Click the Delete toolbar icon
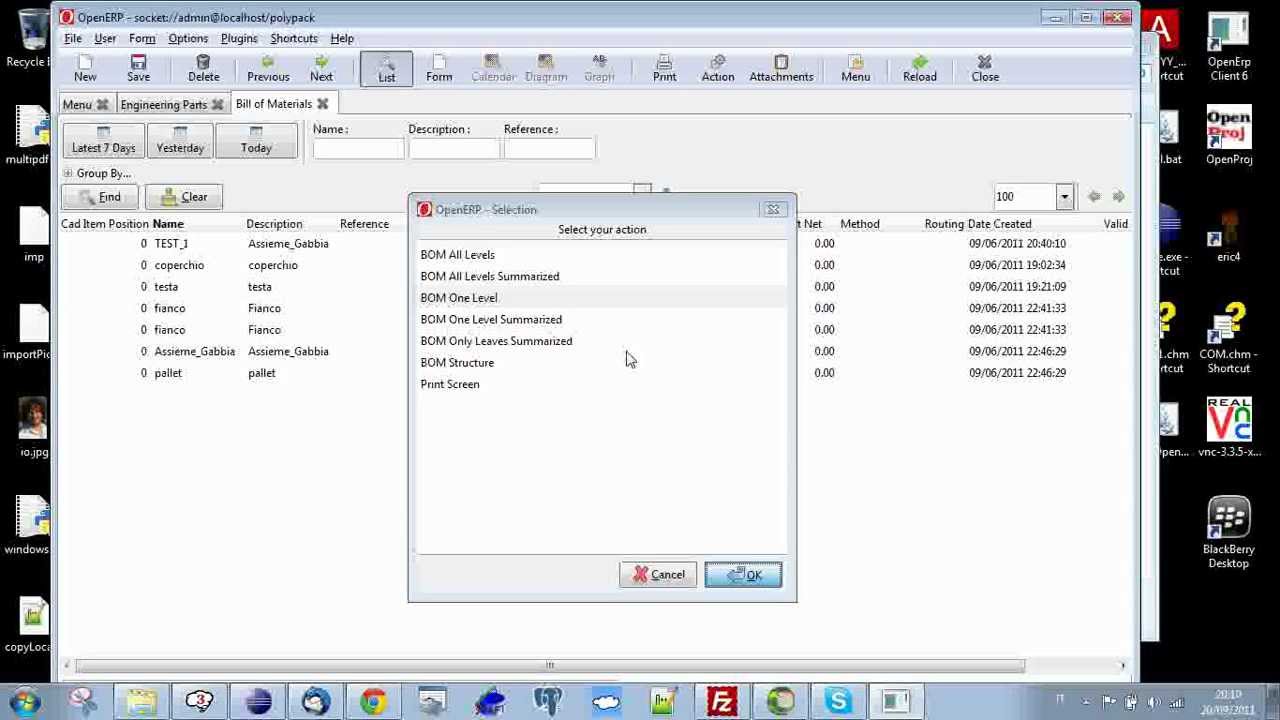This screenshot has width=1280, height=720. [203, 68]
